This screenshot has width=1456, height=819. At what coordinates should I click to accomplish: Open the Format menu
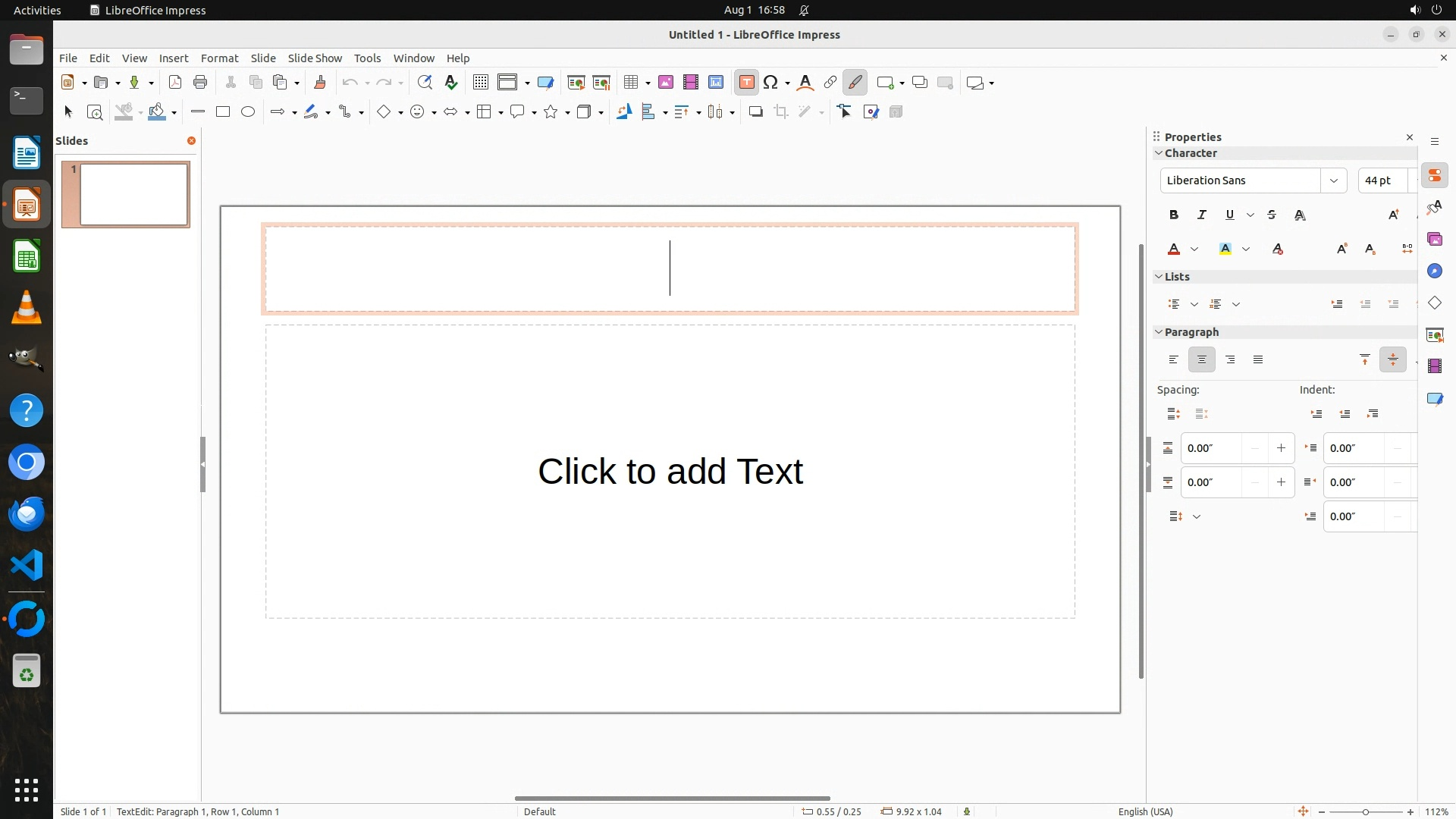[219, 58]
